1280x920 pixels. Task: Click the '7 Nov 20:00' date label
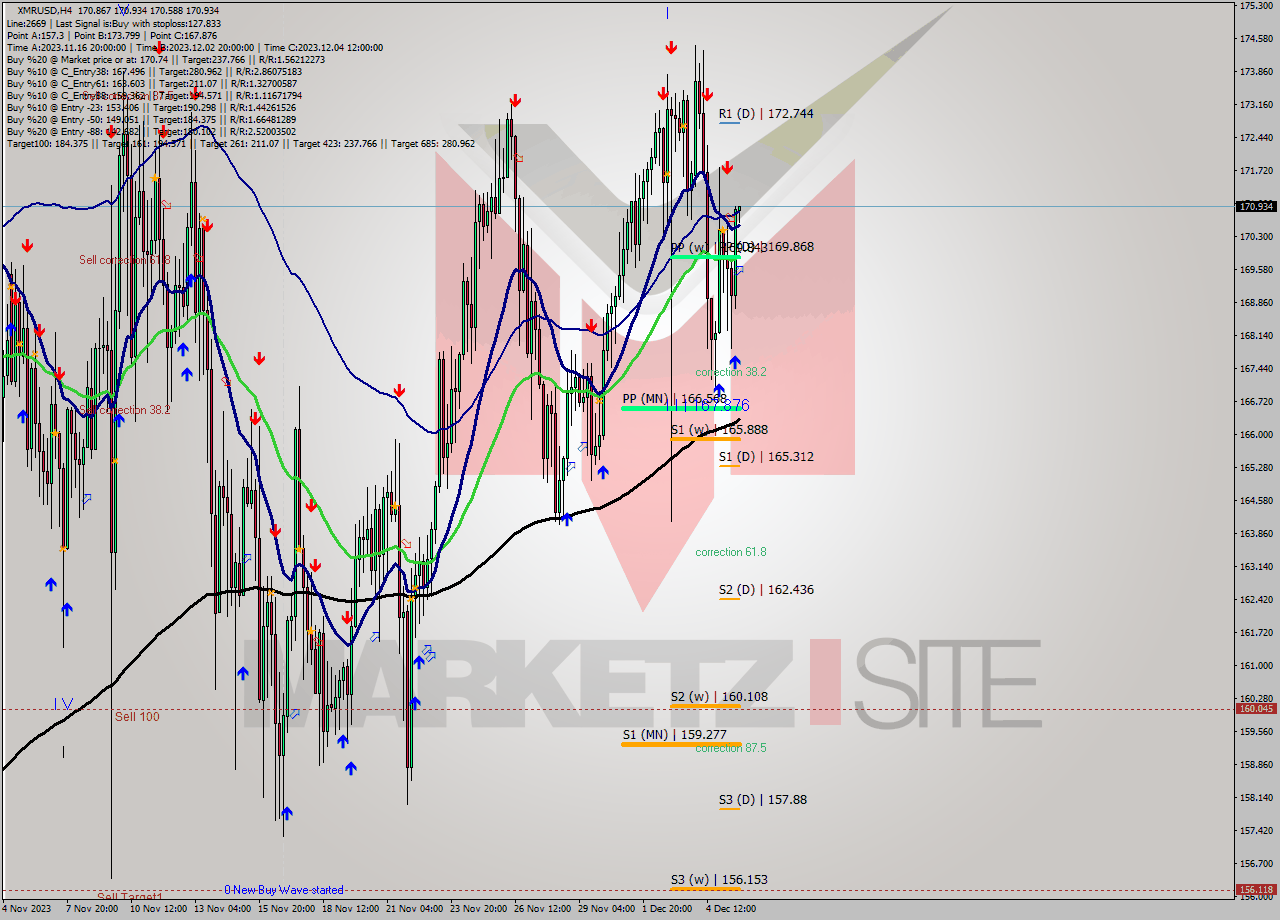[94, 909]
